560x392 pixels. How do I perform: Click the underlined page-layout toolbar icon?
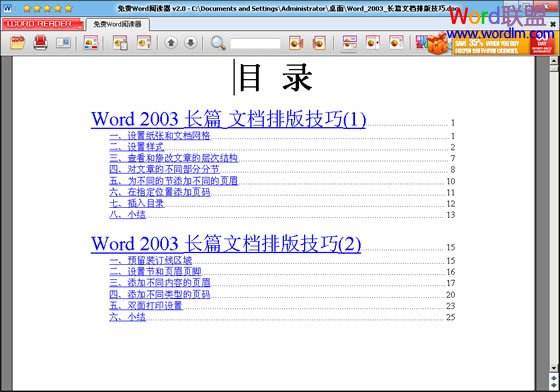pyautogui.click(x=350, y=42)
